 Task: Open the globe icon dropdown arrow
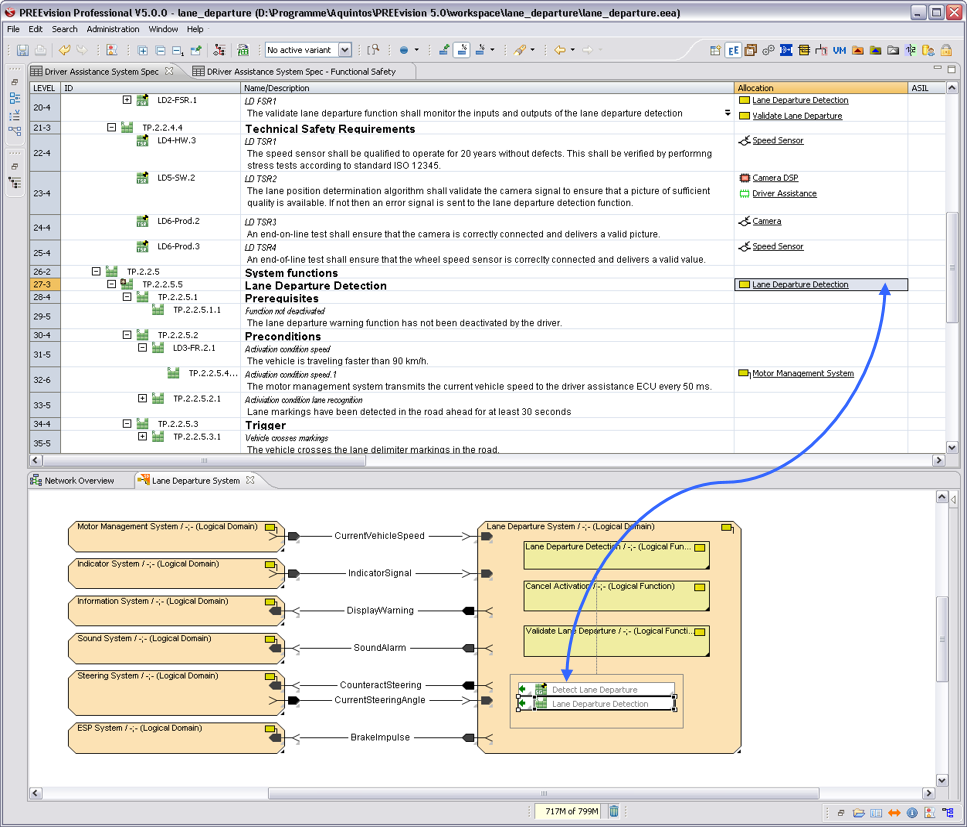coord(416,50)
